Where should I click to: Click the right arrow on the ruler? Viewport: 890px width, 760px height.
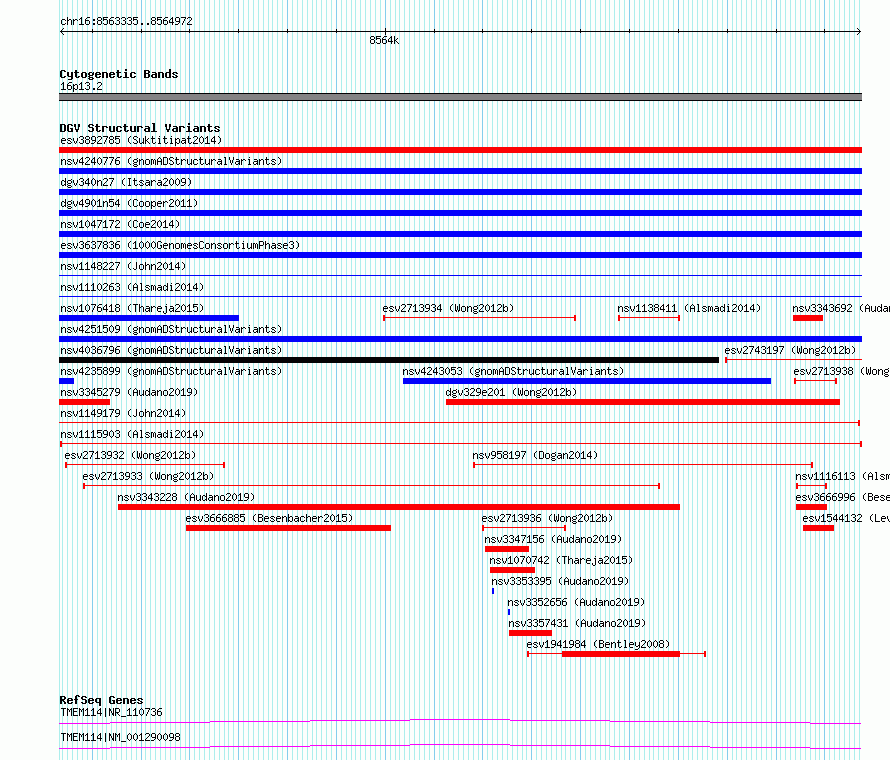tap(859, 32)
